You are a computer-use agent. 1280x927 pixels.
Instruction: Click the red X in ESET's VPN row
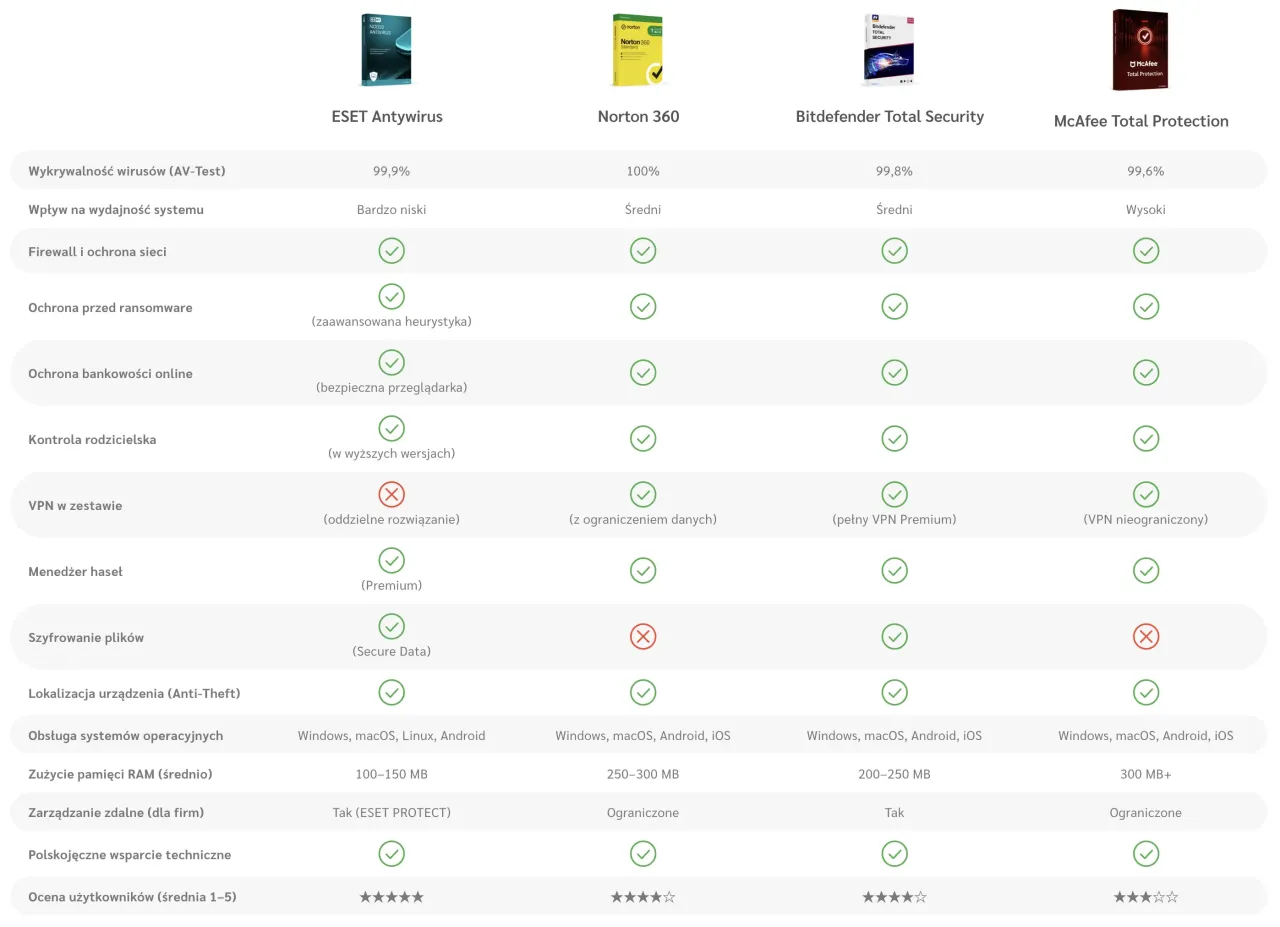click(391, 494)
